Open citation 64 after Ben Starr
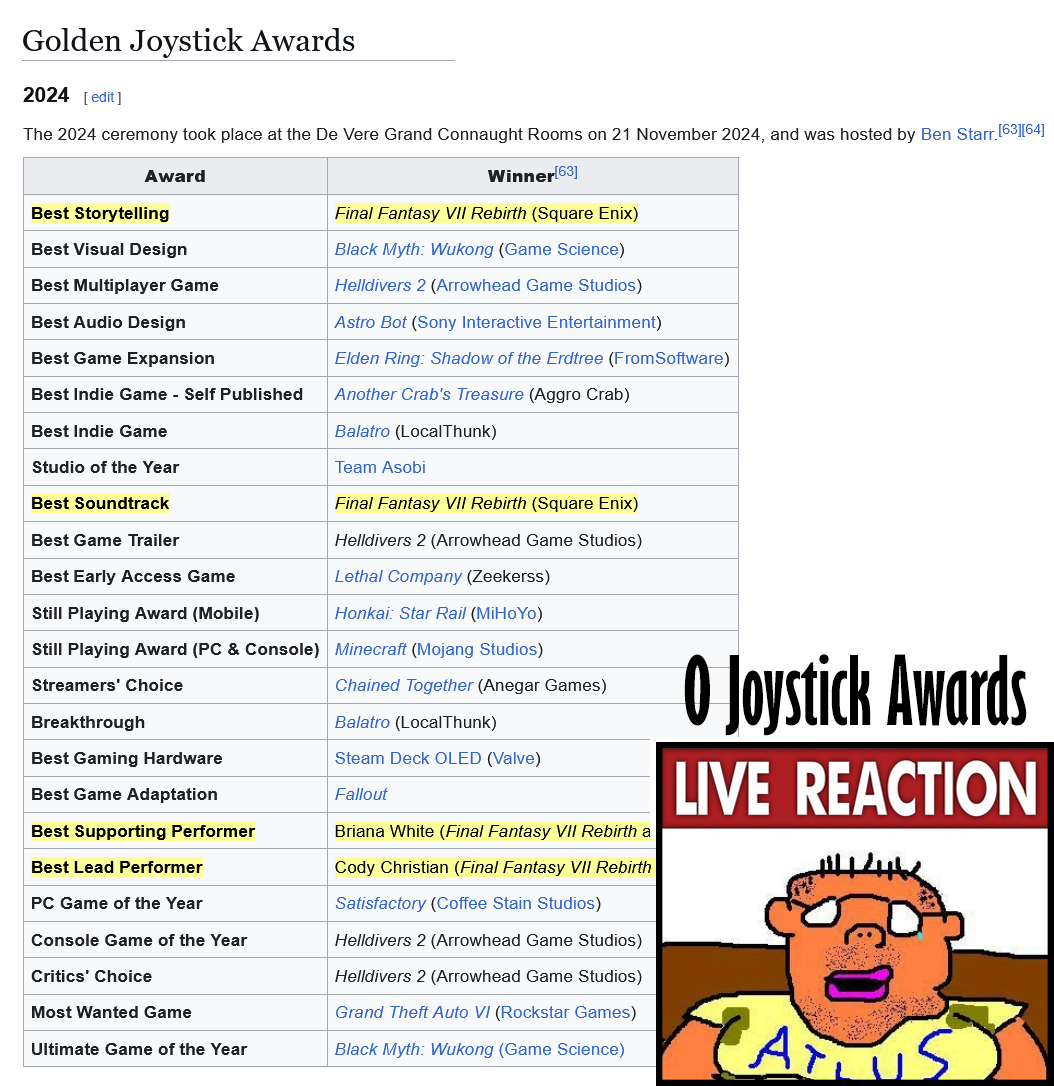Viewport: 1054px width, 1086px height. click(x=1033, y=130)
